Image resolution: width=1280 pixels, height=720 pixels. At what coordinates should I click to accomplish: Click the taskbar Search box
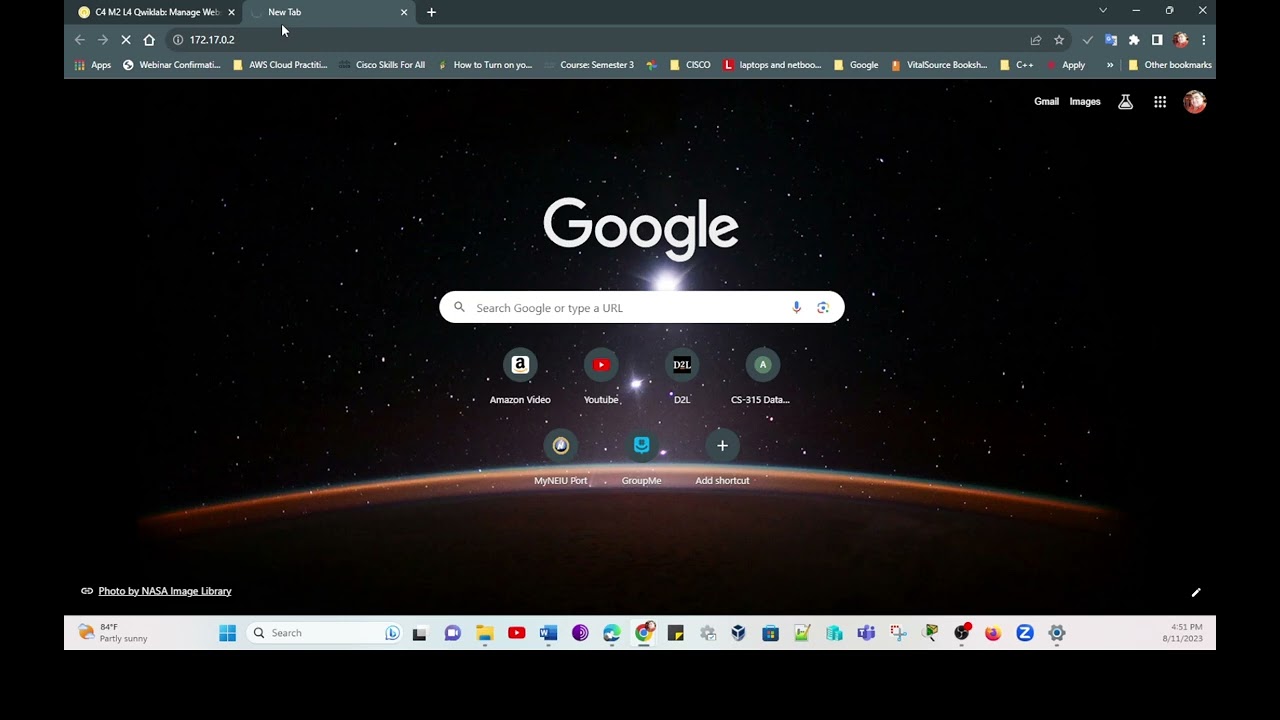click(x=325, y=633)
